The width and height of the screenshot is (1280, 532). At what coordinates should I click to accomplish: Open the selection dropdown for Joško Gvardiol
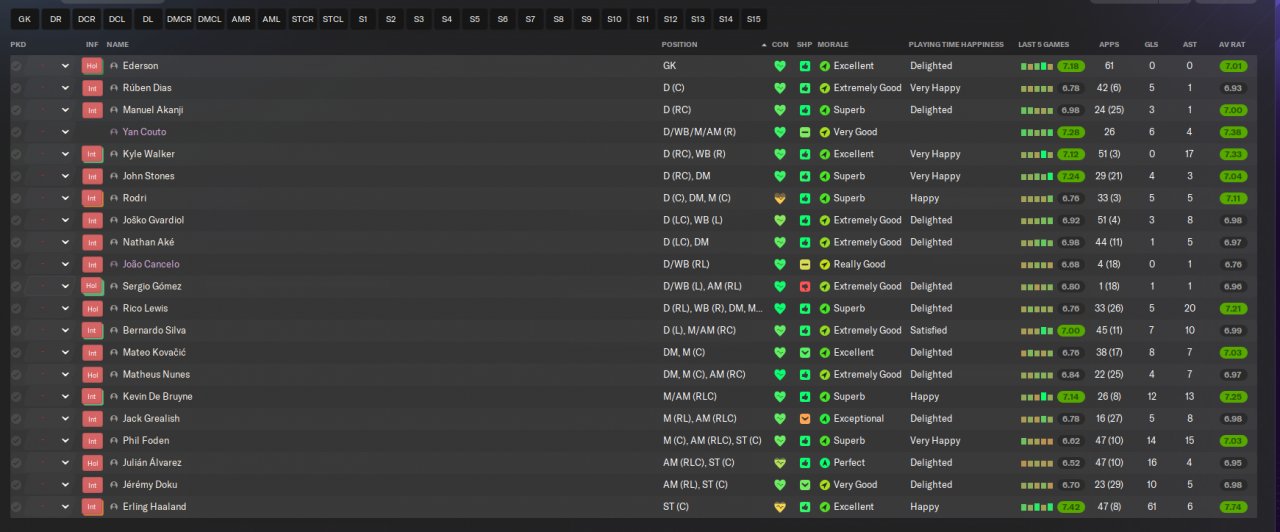tap(65, 220)
